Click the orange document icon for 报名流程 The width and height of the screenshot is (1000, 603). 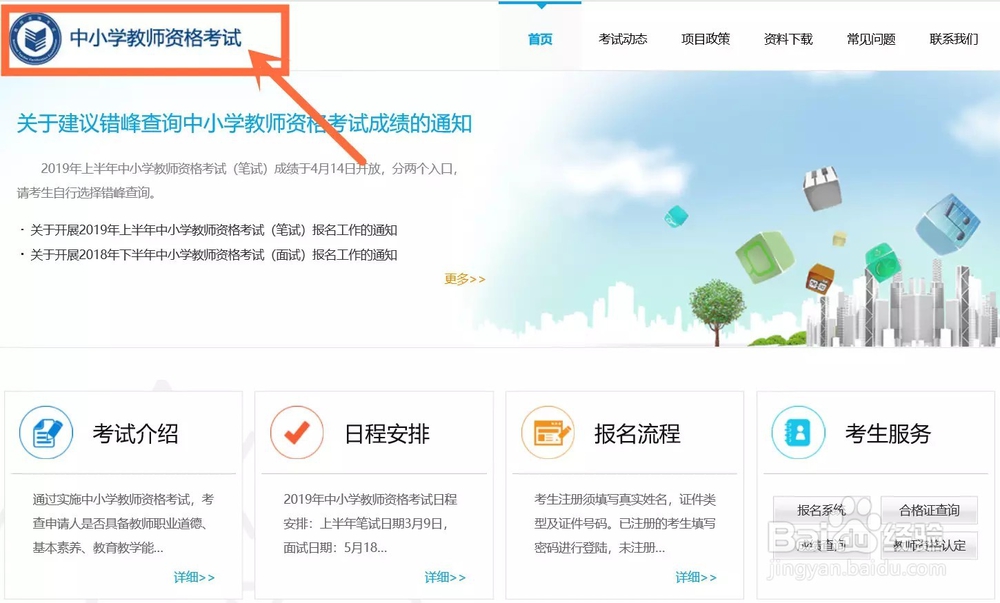pyautogui.click(x=547, y=432)
